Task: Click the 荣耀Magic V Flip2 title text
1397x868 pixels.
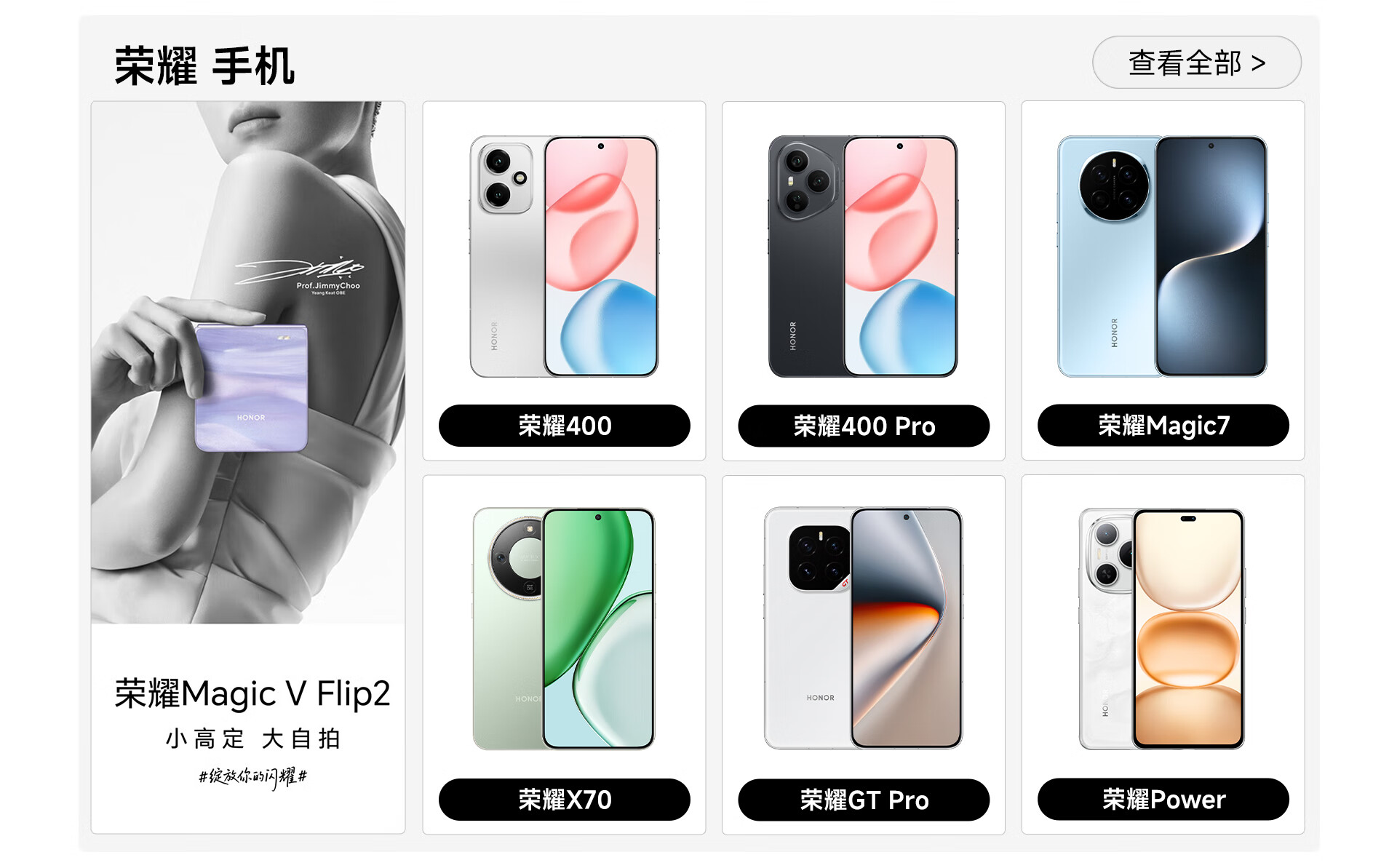Action: (x=252, y=694)
